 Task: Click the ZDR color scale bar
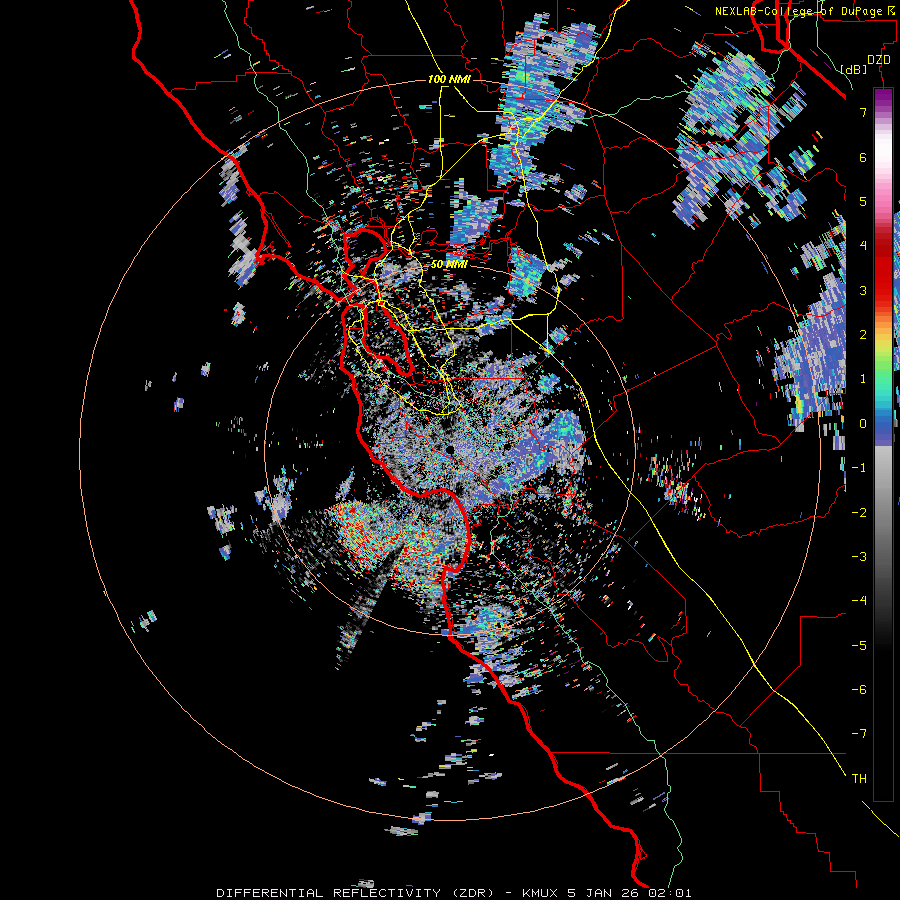tap(883, 444)
